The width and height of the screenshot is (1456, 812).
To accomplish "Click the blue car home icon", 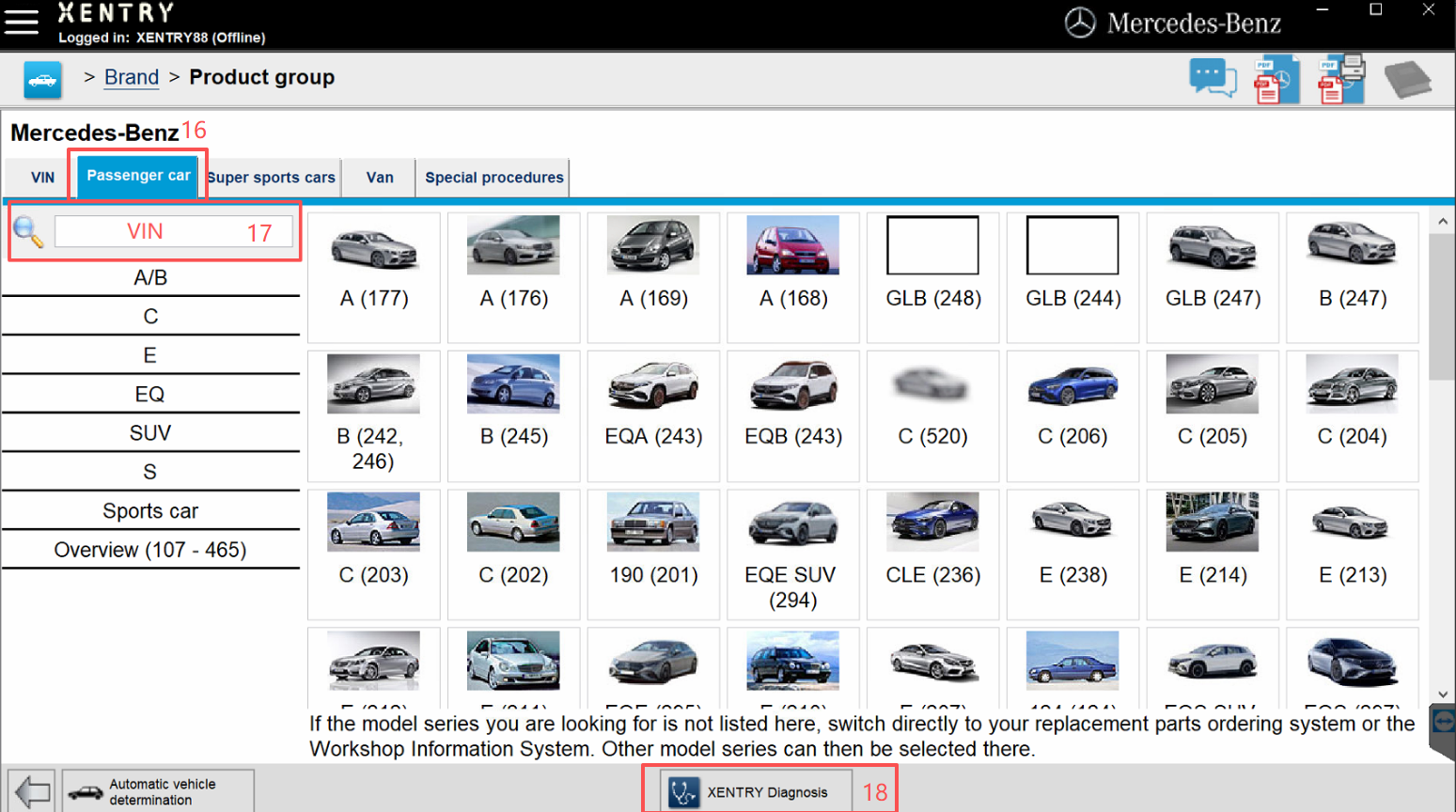I will pyautogui.click(x=42, y=80).
